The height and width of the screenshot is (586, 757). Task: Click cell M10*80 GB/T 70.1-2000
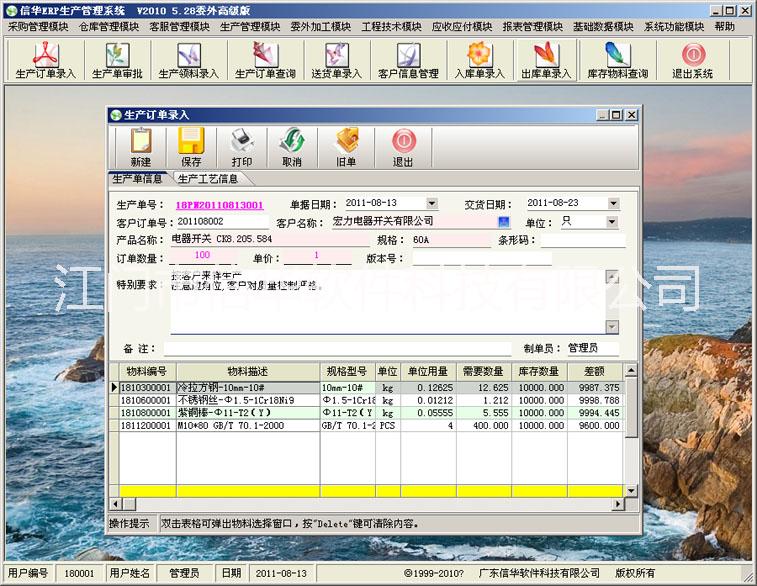tap(248, 426)
